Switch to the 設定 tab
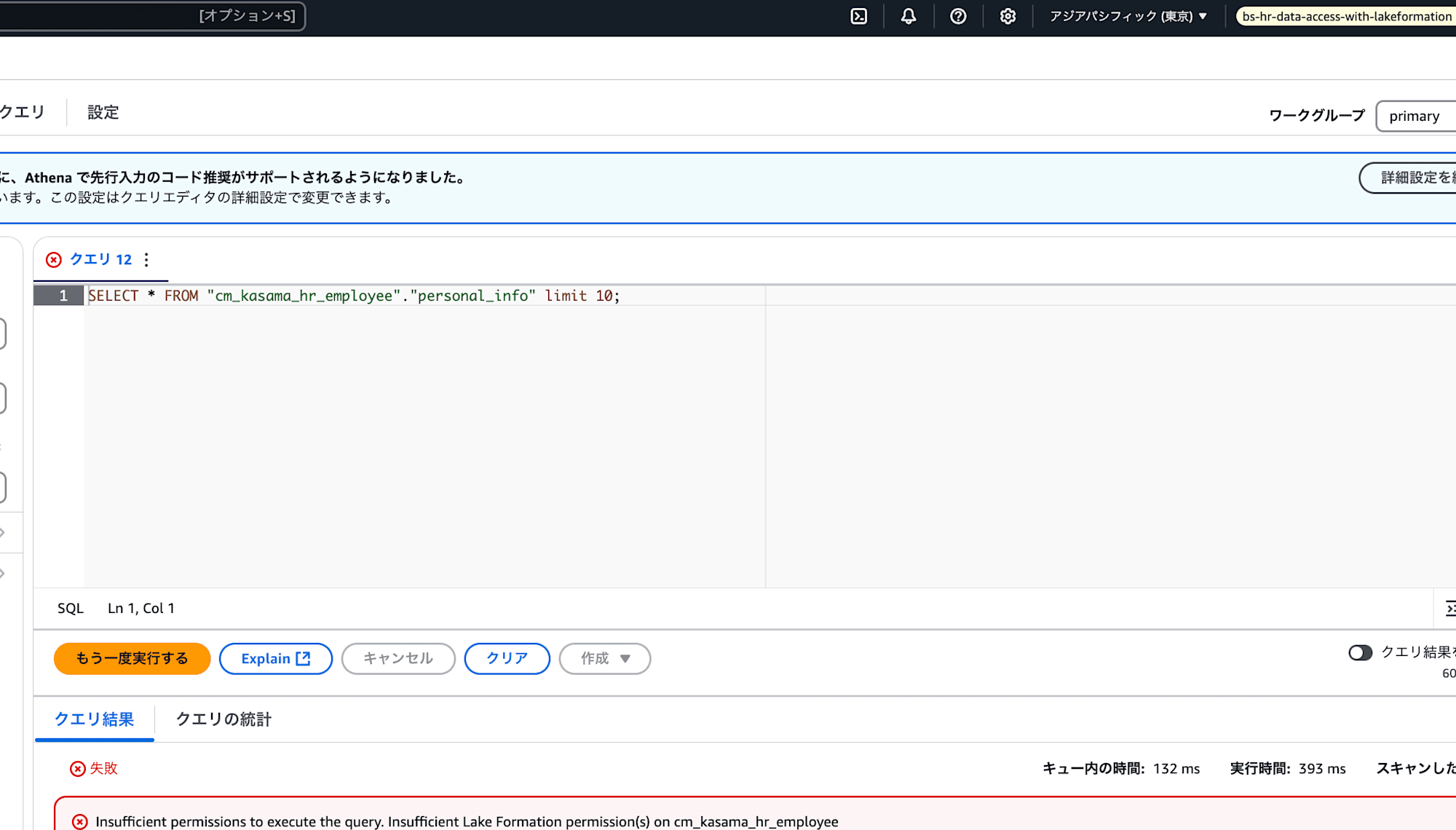Image resolution: width=1456 pixels, height=830 pixels. coord(103,112)
